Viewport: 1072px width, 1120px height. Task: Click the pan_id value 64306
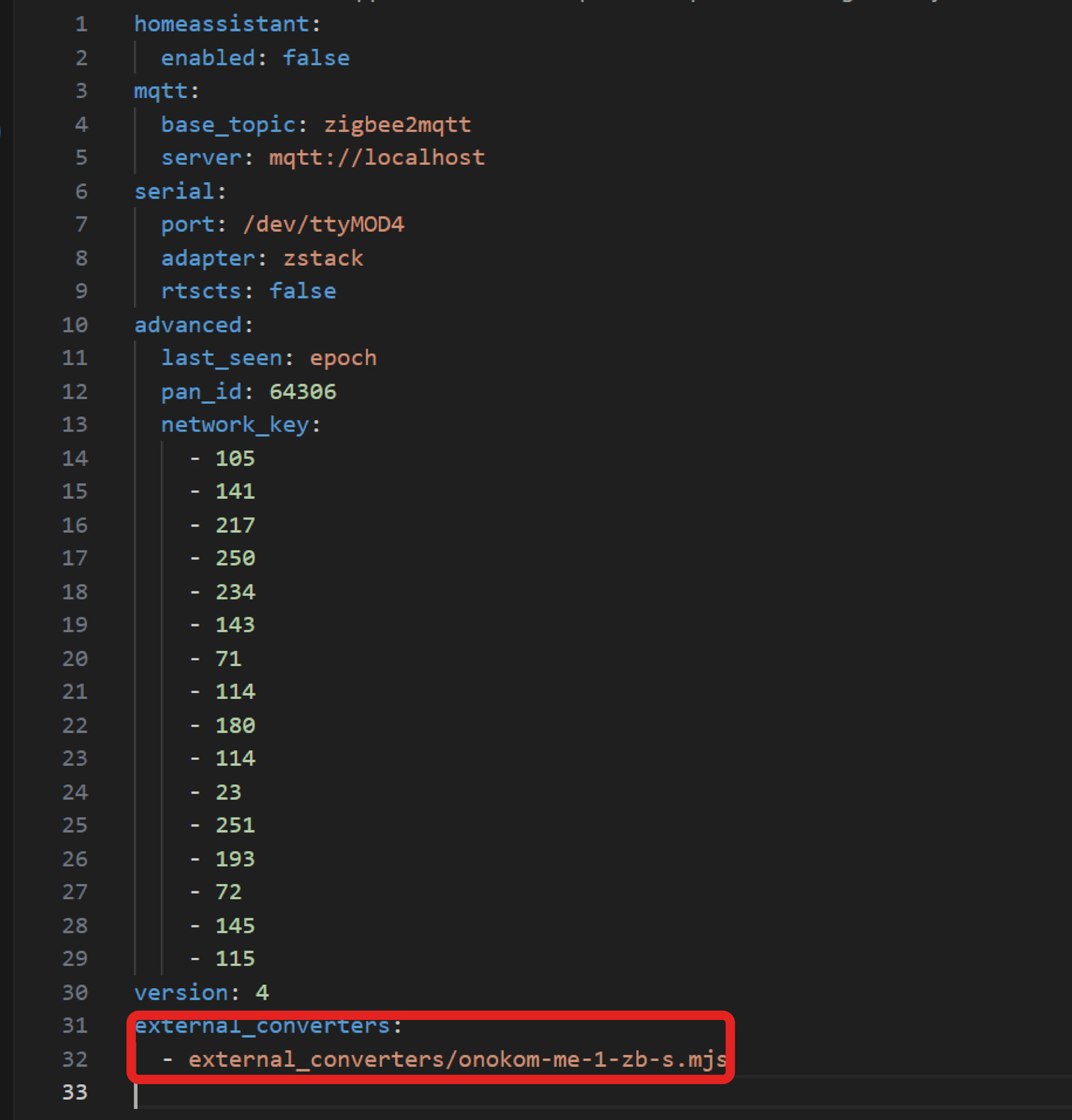[x=302, y=391]
